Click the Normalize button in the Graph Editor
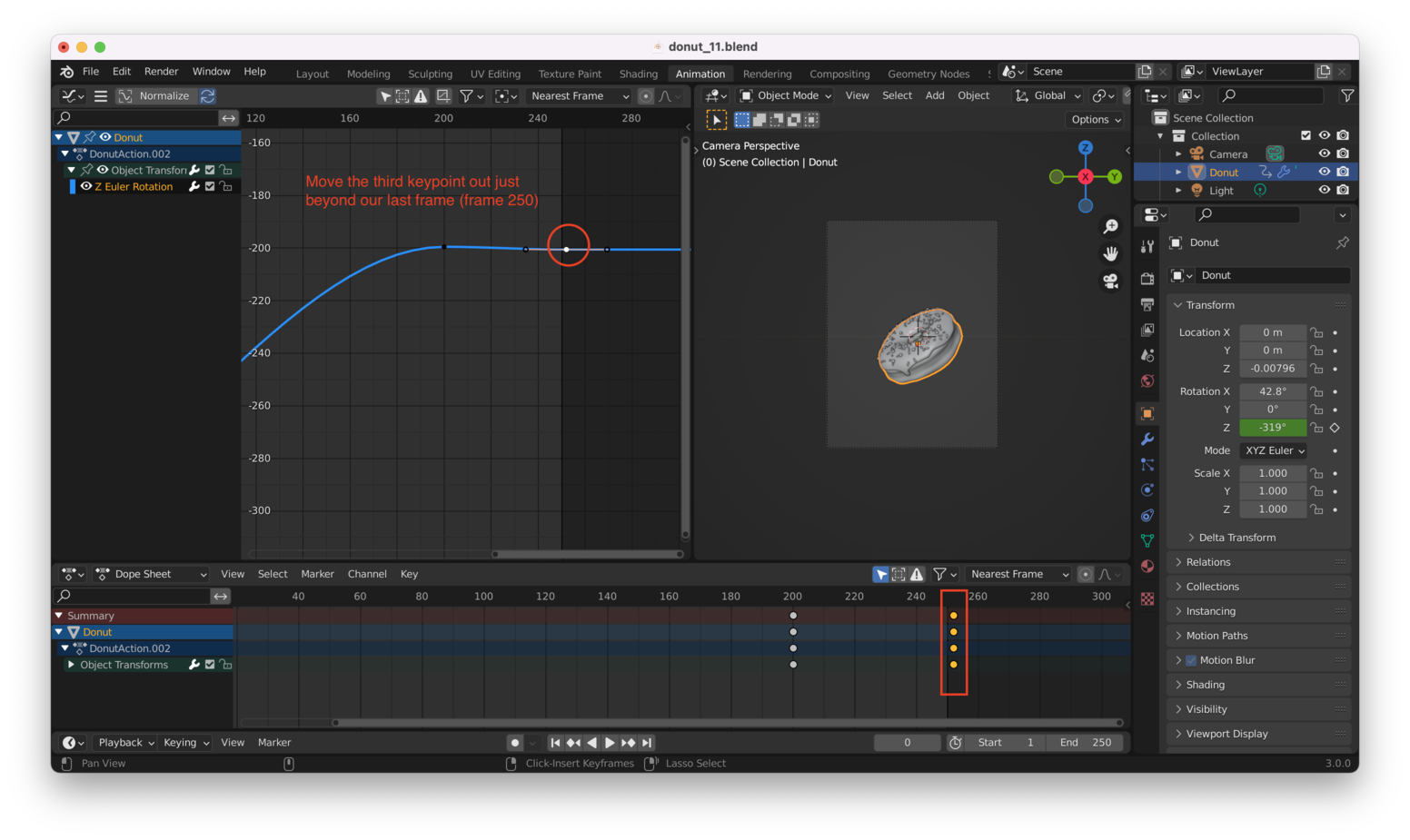This screenshot has height=840, width=1410. tap(164, 95)
